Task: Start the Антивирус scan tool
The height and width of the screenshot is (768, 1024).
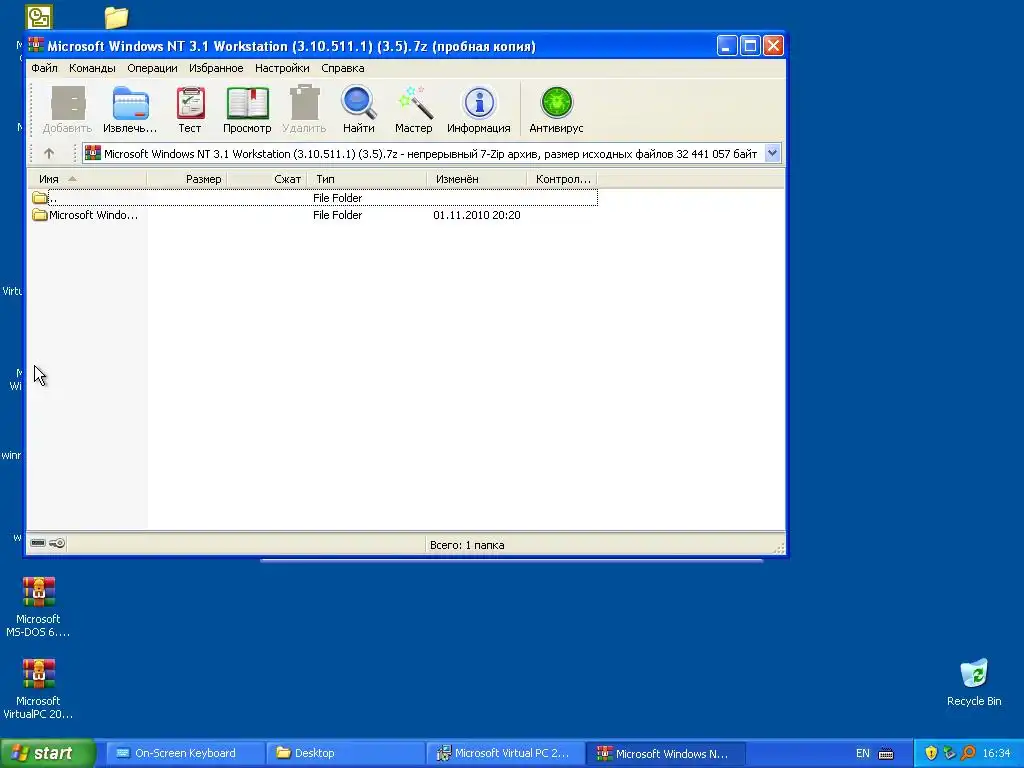Action: point(556,110)
